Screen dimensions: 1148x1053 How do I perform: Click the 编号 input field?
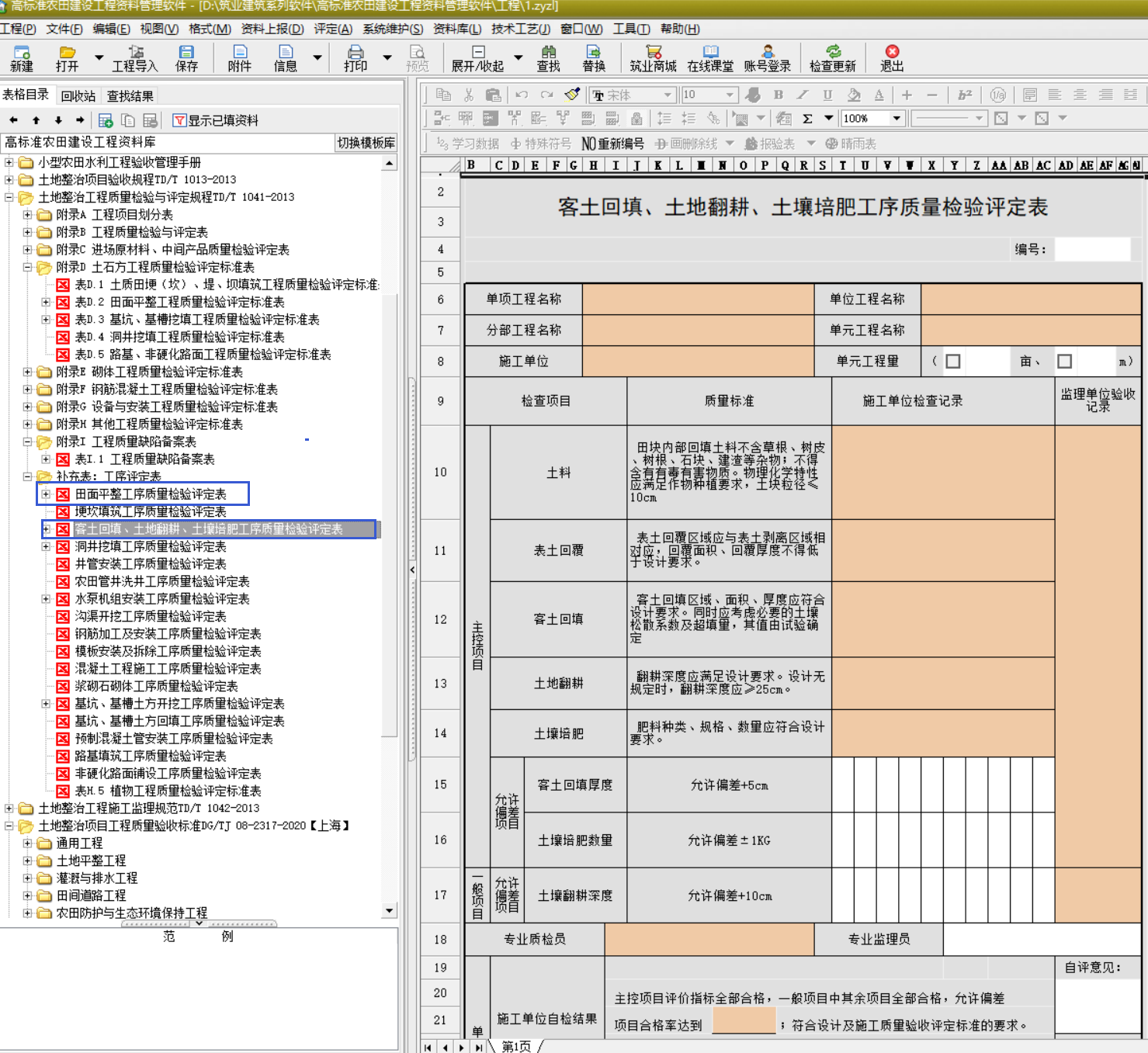tap(1092, 249)
